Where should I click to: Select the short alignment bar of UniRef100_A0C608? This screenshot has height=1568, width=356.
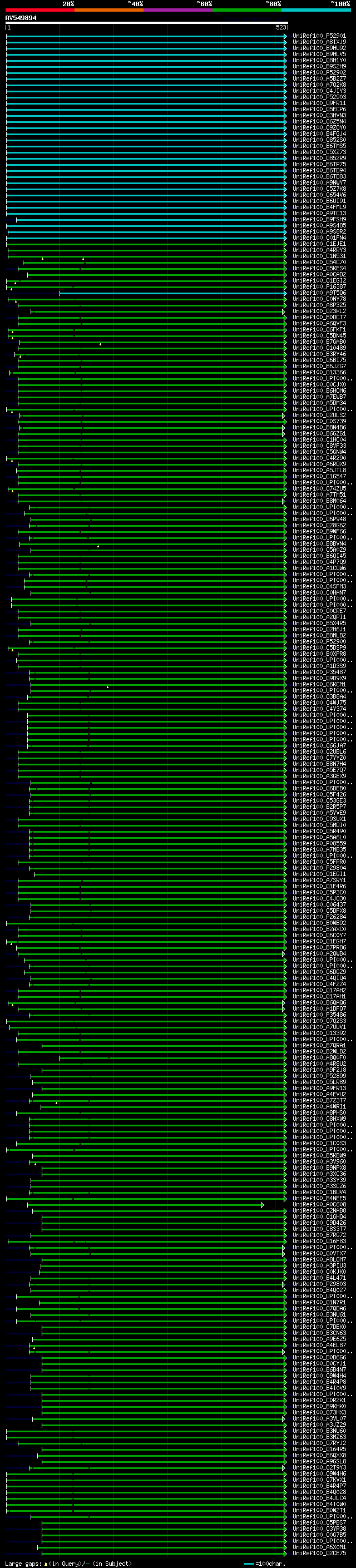145,1205
